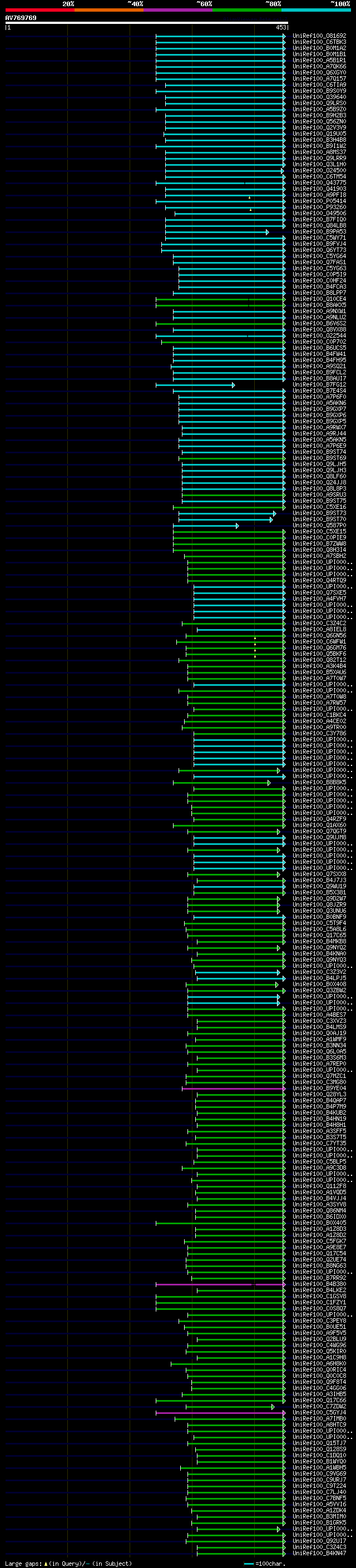356x1568 pixels.
Task: Click the green ~80% identity color bar
Action: (x=247, y=10)
